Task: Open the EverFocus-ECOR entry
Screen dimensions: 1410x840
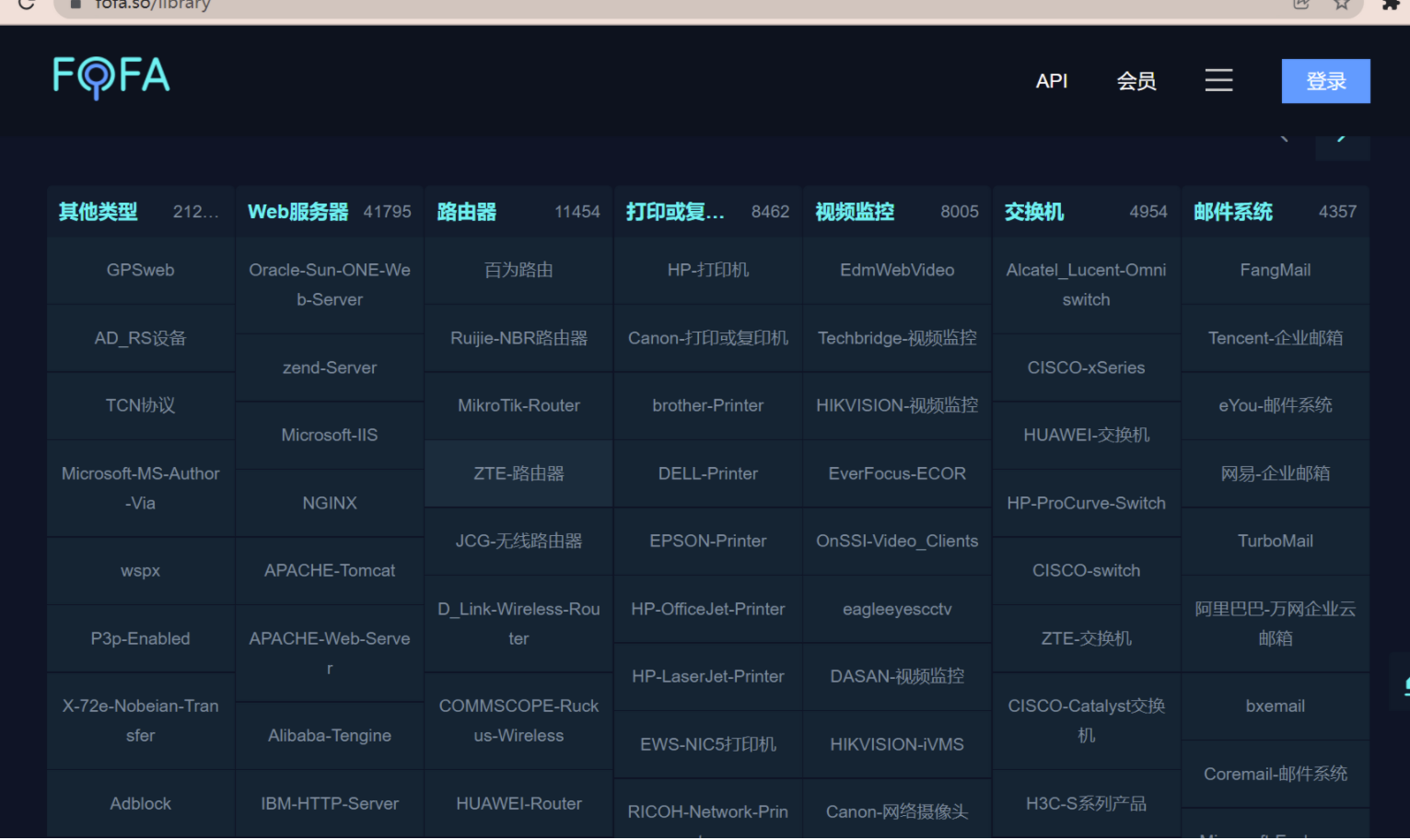Action: point(897,474)
